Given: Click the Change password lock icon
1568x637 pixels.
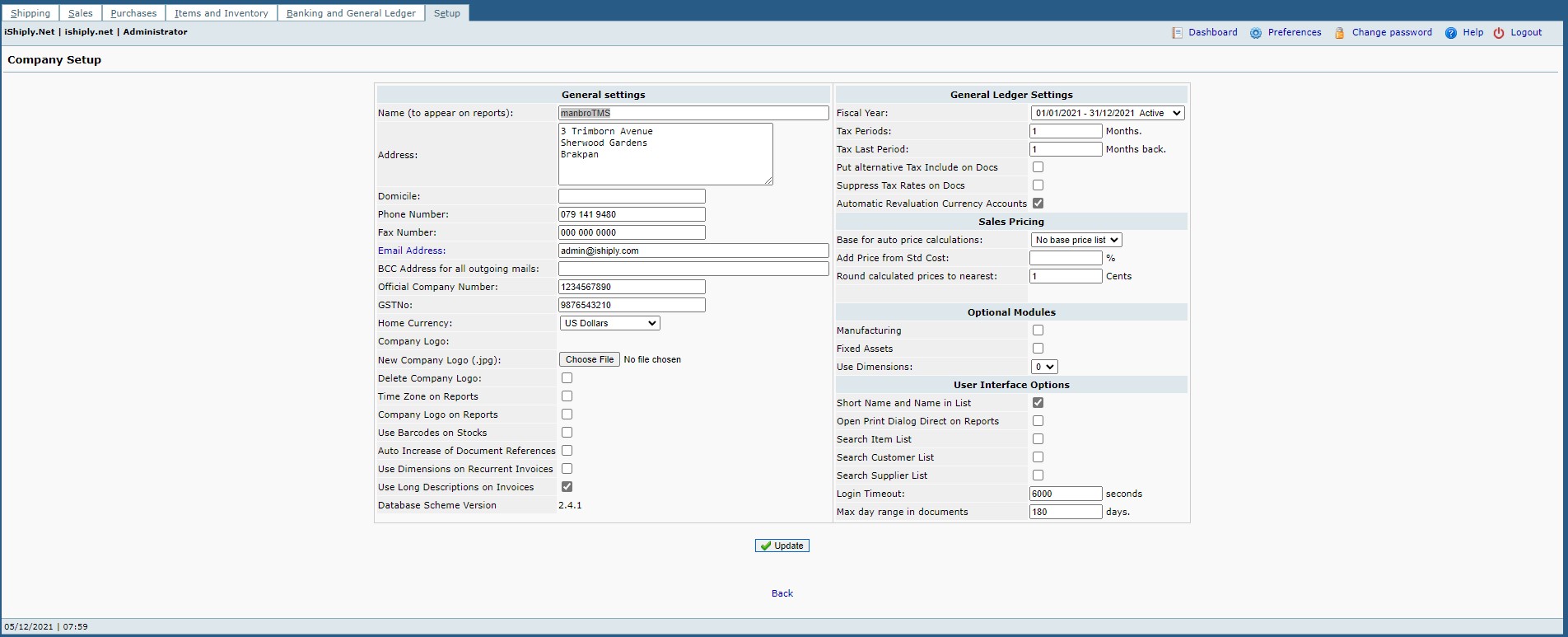Looking at the screenshot, I should 1339,33.
